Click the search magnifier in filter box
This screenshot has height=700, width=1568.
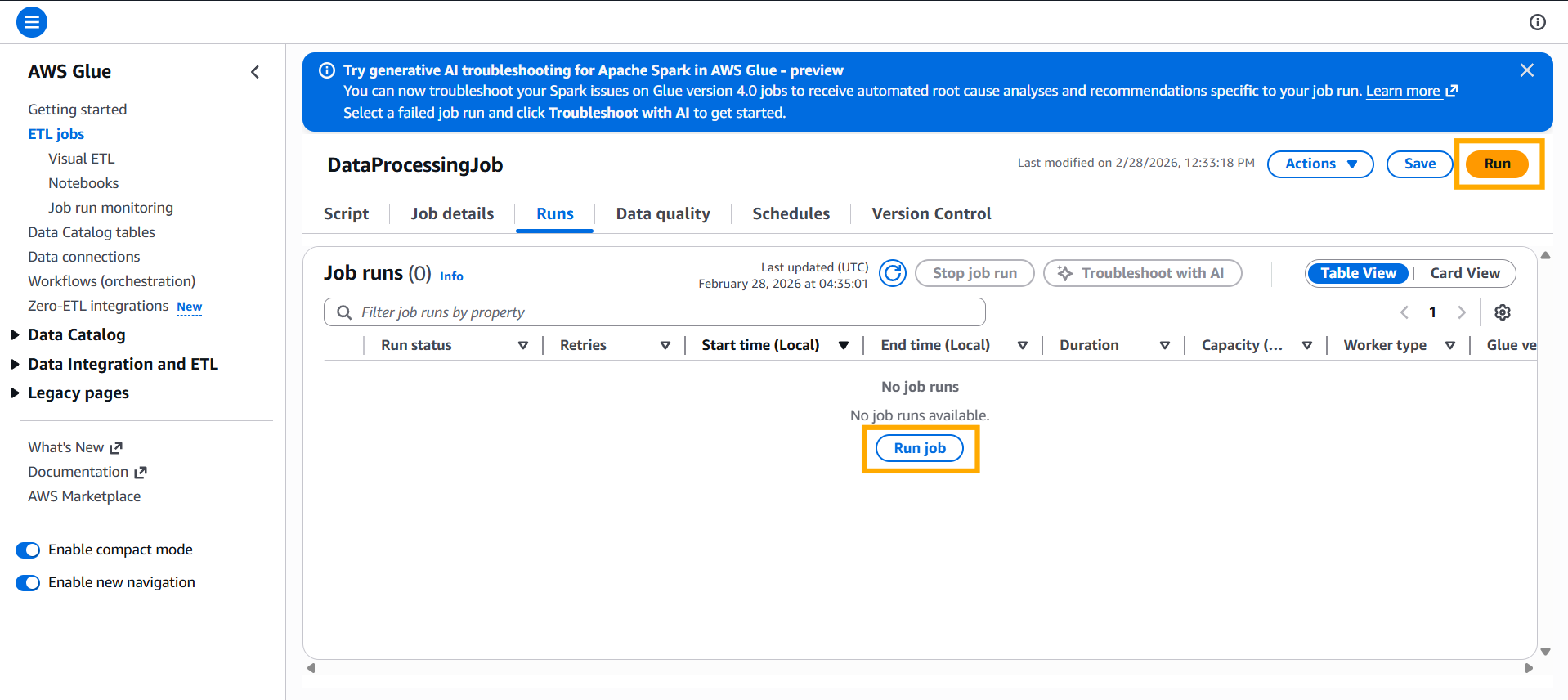point(344,312)
